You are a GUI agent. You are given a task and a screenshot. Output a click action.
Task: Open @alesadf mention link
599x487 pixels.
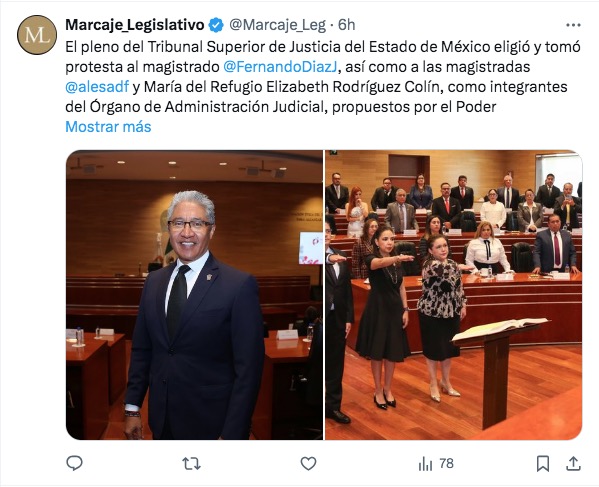coord(97,87)
